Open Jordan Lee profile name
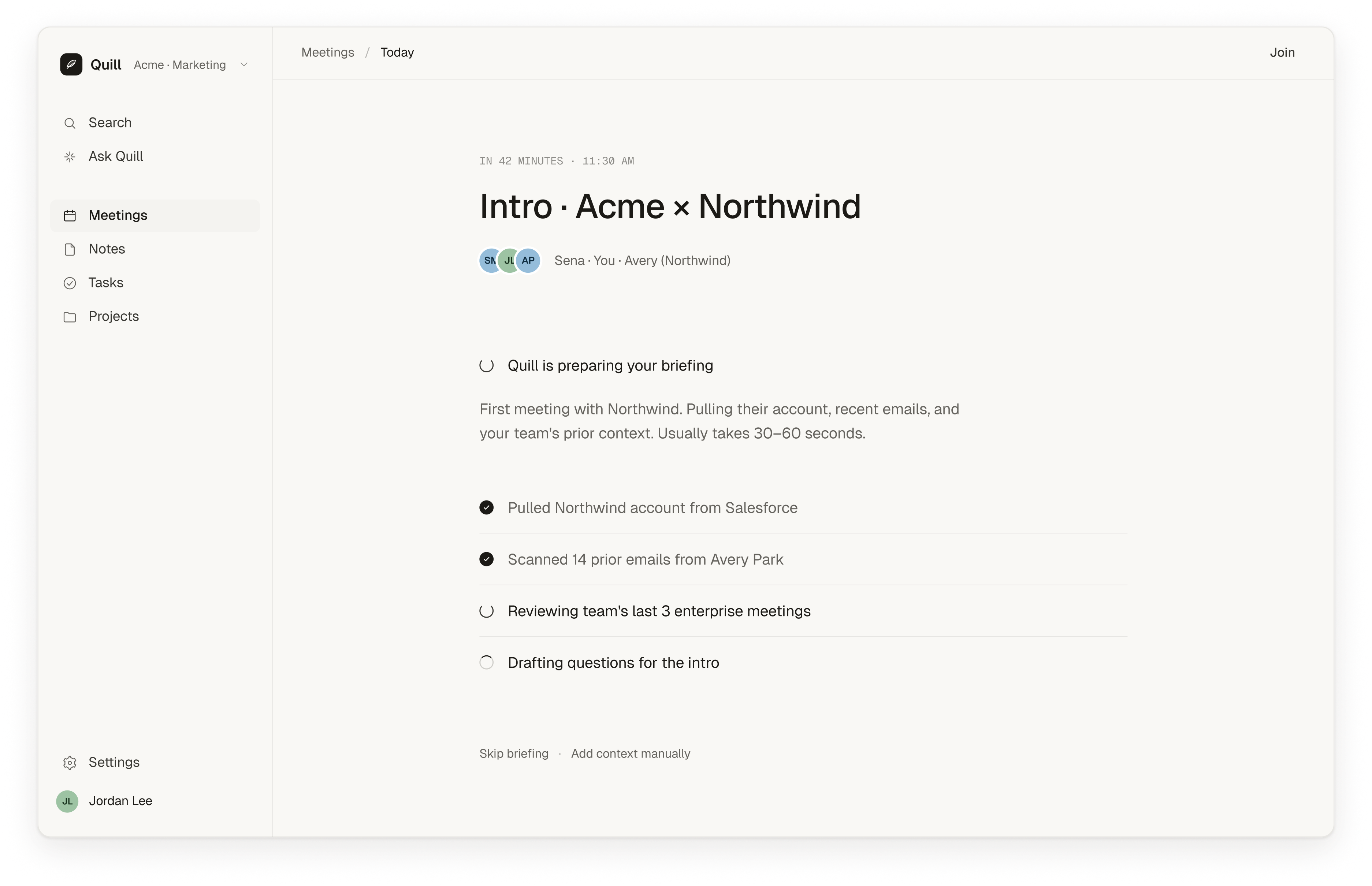Viewport: 1372px width, 886px height. pos(121,801)
